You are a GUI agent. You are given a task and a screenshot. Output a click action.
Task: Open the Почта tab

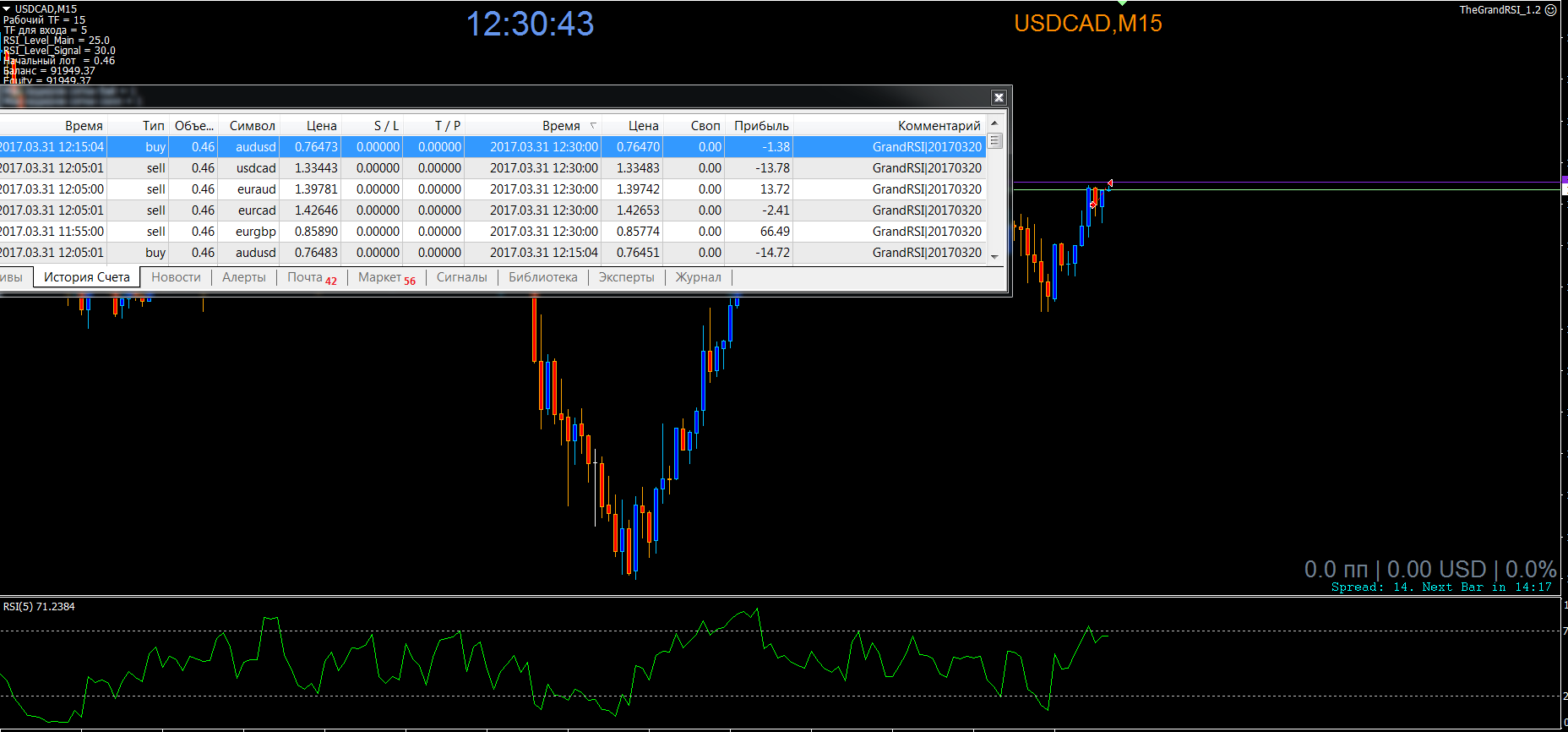tap(312, 277)
